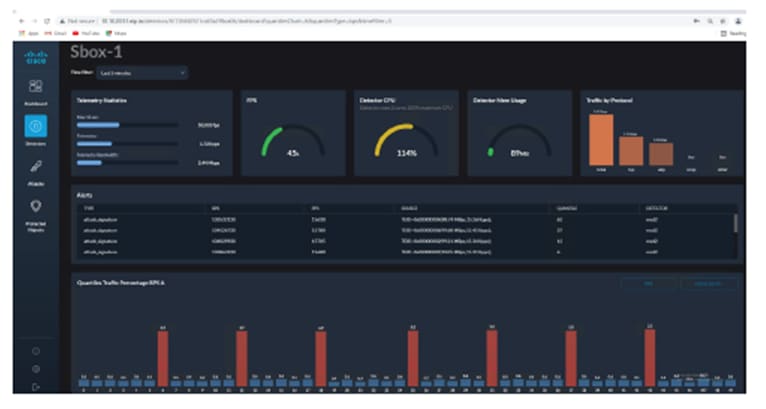This screenshot has width=766, height=409.
Task: Open the Time filter dropdown
Action: 142,73
